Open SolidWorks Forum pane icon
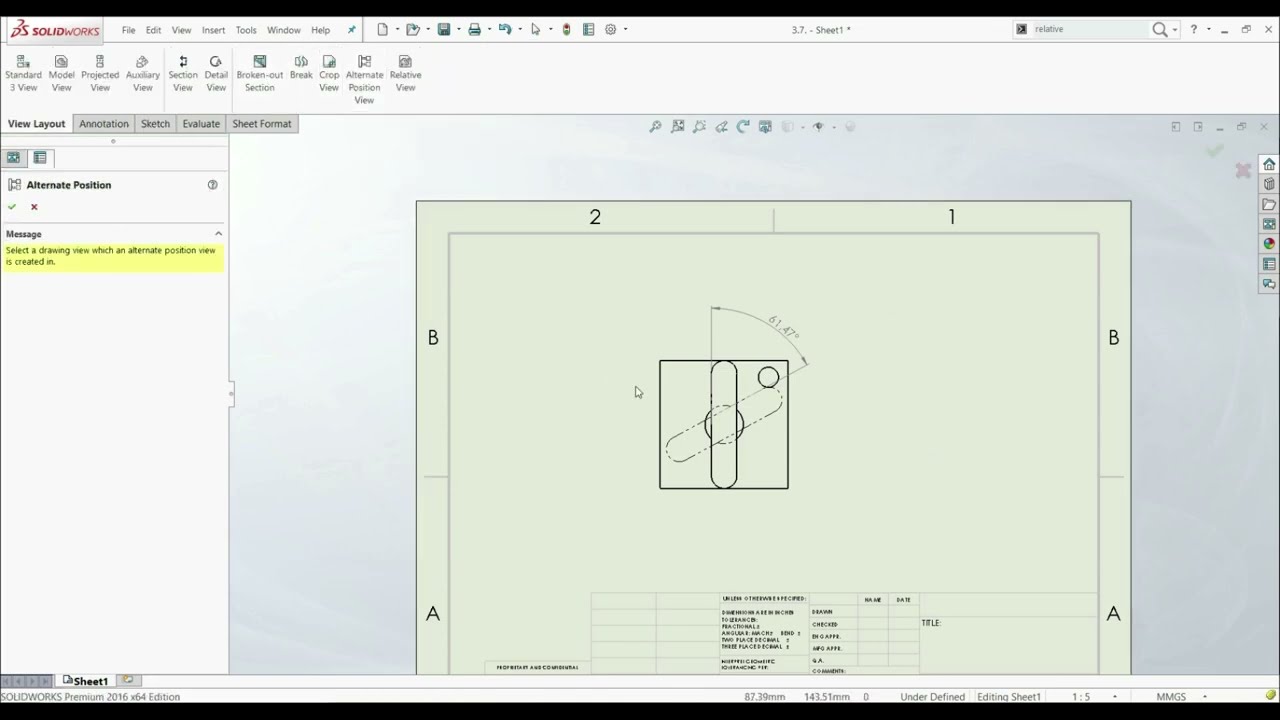 point(1269,284)
